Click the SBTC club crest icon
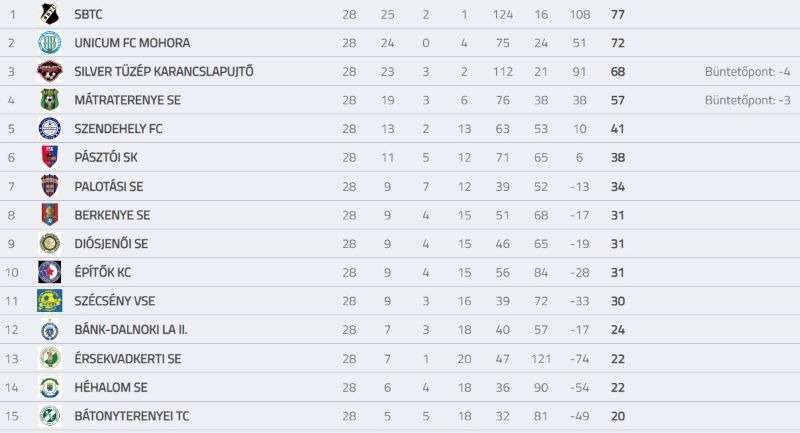Image resolution: width=800 pixels, height=433 pixels. point(49,14)
